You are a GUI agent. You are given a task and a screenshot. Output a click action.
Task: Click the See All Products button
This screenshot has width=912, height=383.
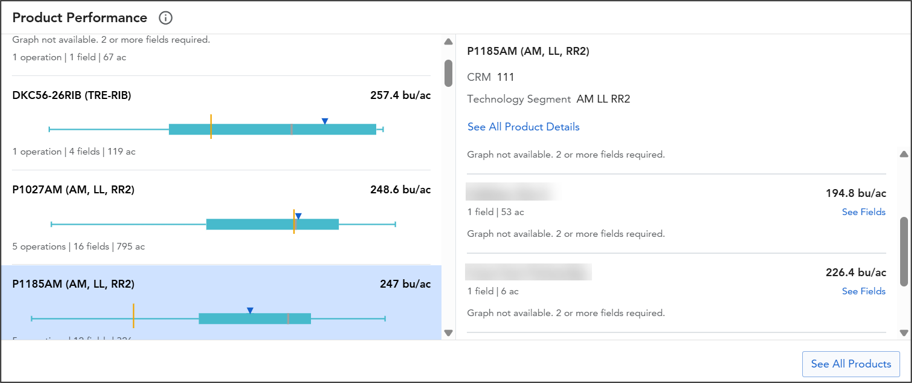(x=851, y=364)
